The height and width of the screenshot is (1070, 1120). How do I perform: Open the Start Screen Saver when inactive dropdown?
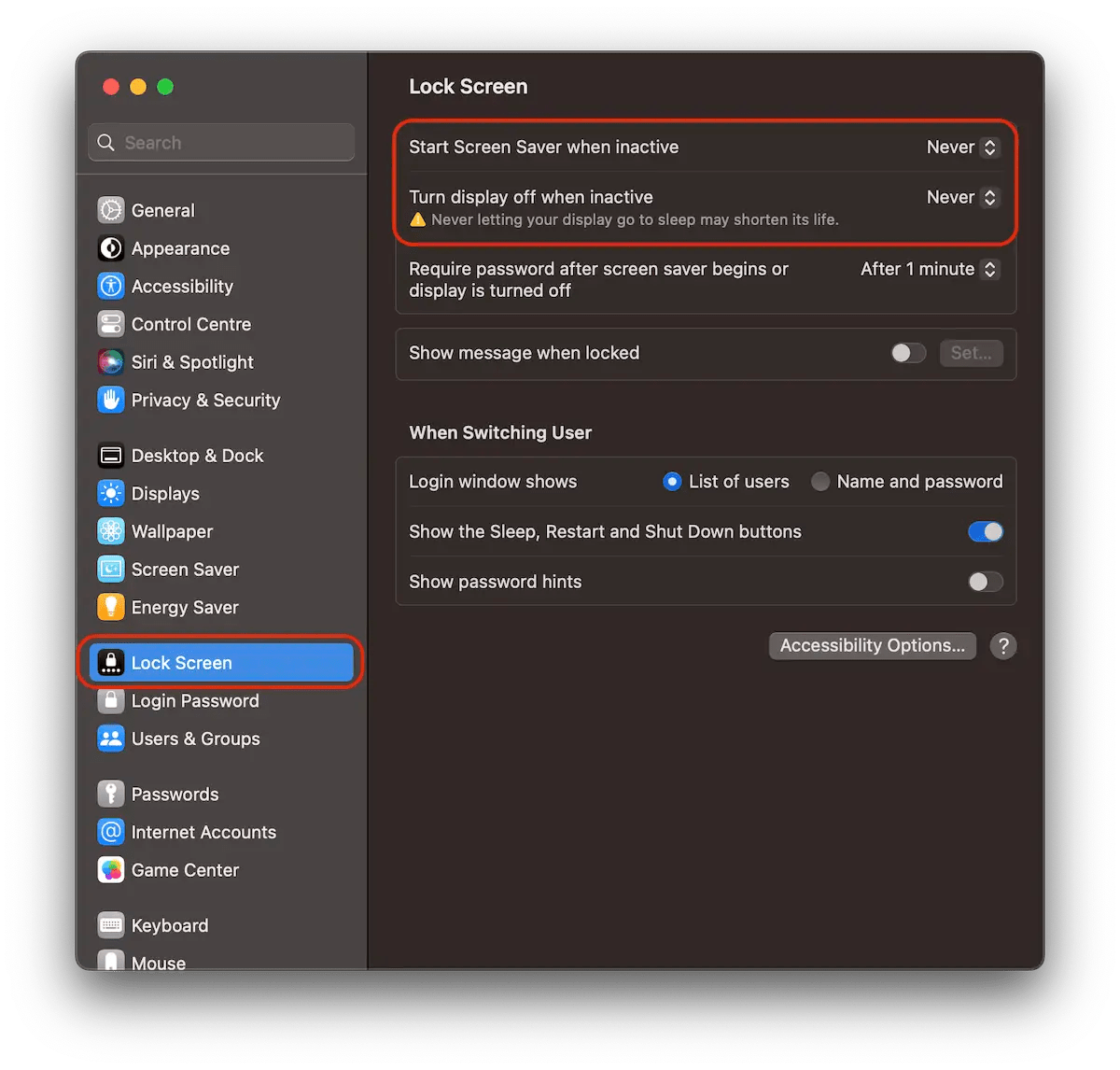click(961, 147)
